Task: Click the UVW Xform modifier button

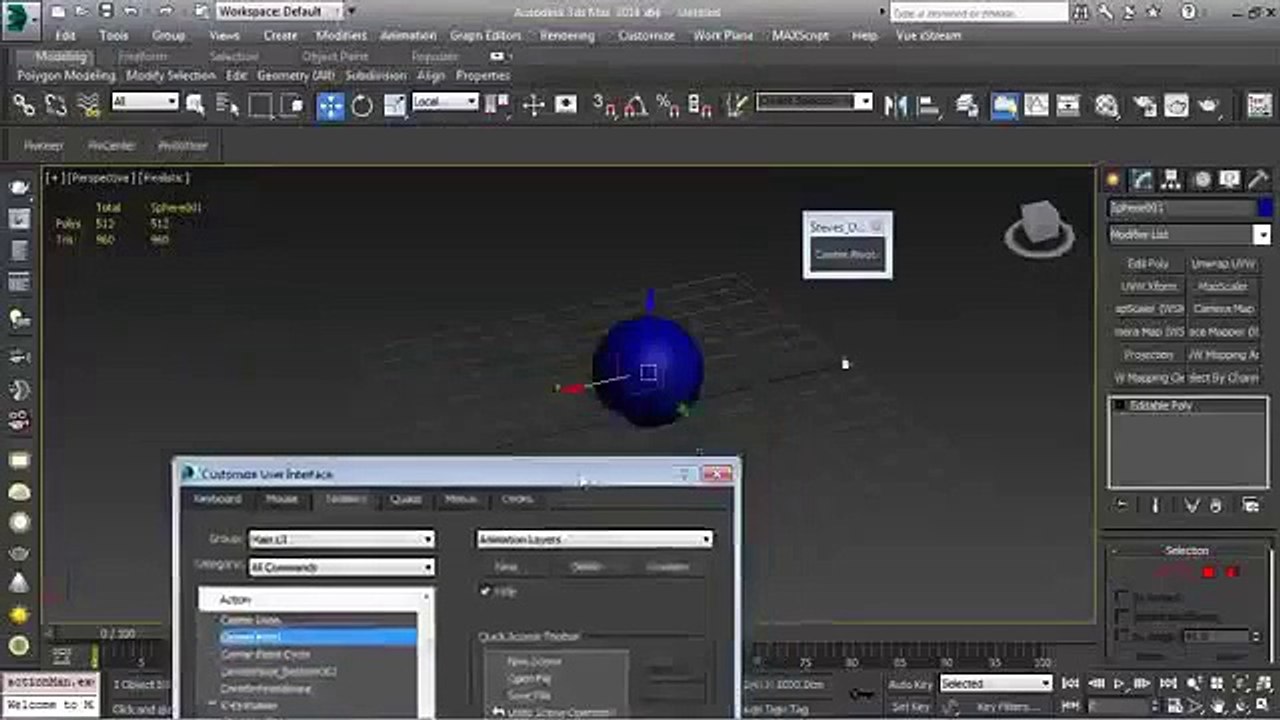Action: pyautogui.click(x=1148, y=286)
